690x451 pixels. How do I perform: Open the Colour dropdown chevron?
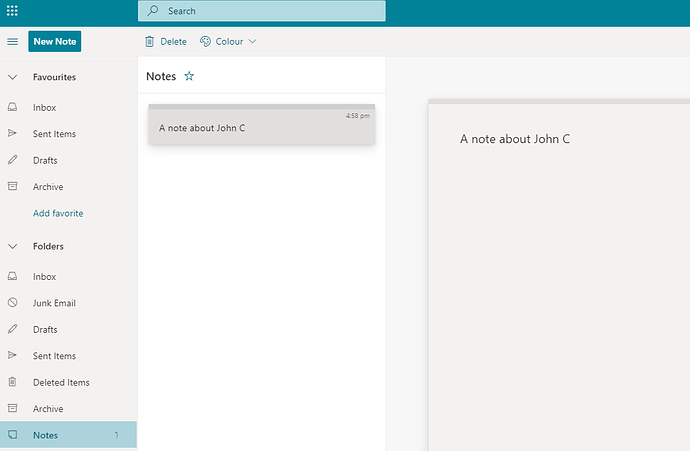(x=252, y=41)
